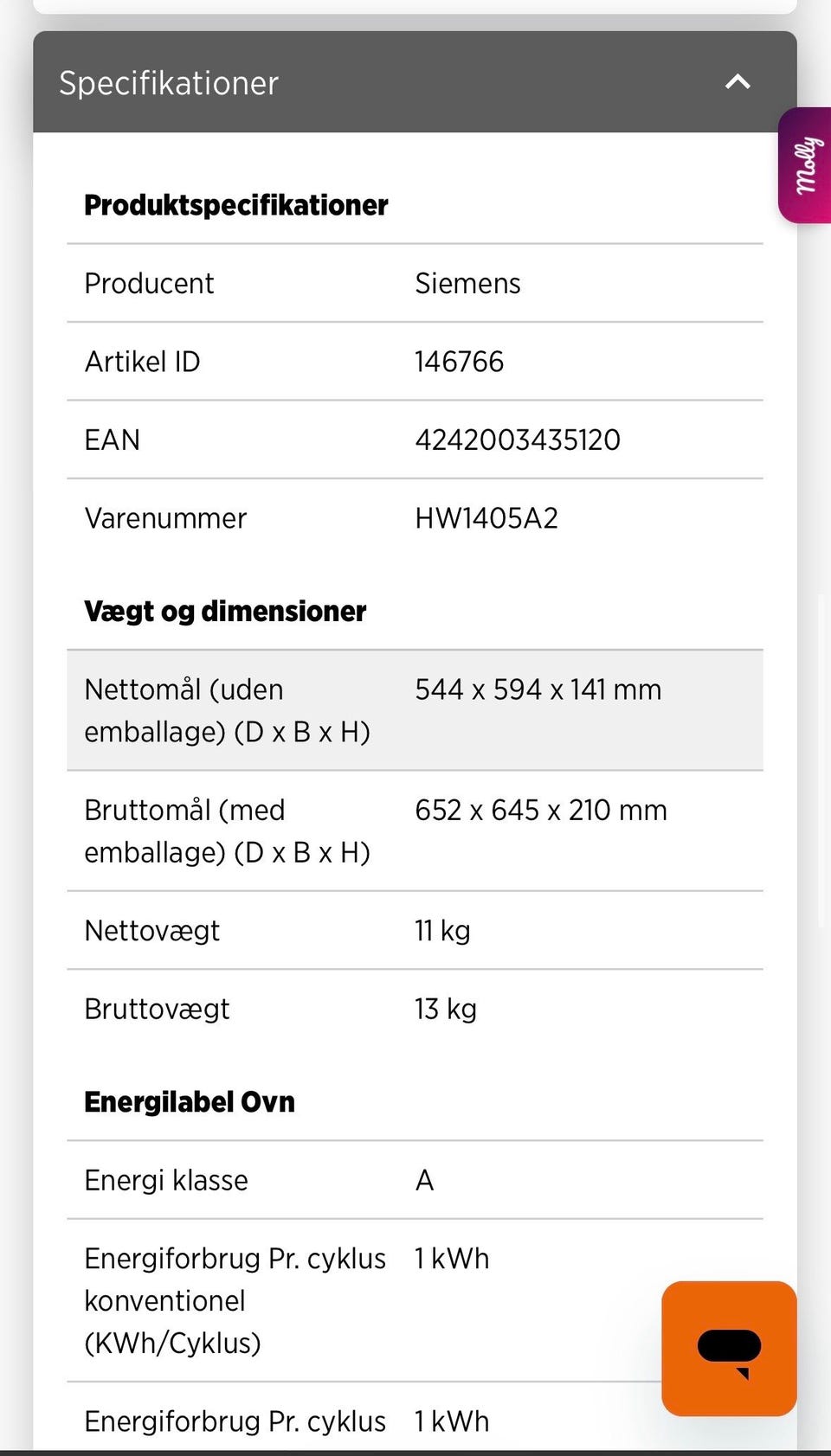This screenshot has height=1456, width=831.
Task: Tap the Producent row label
Action: (149, 284)
